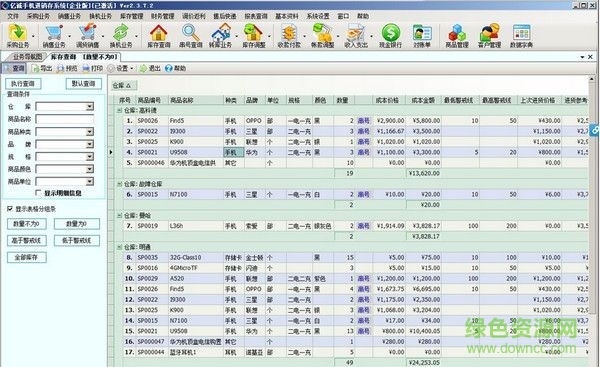Open 客户管理 people icon
Screen dimensions: 600x367
[x=489, y=36]
